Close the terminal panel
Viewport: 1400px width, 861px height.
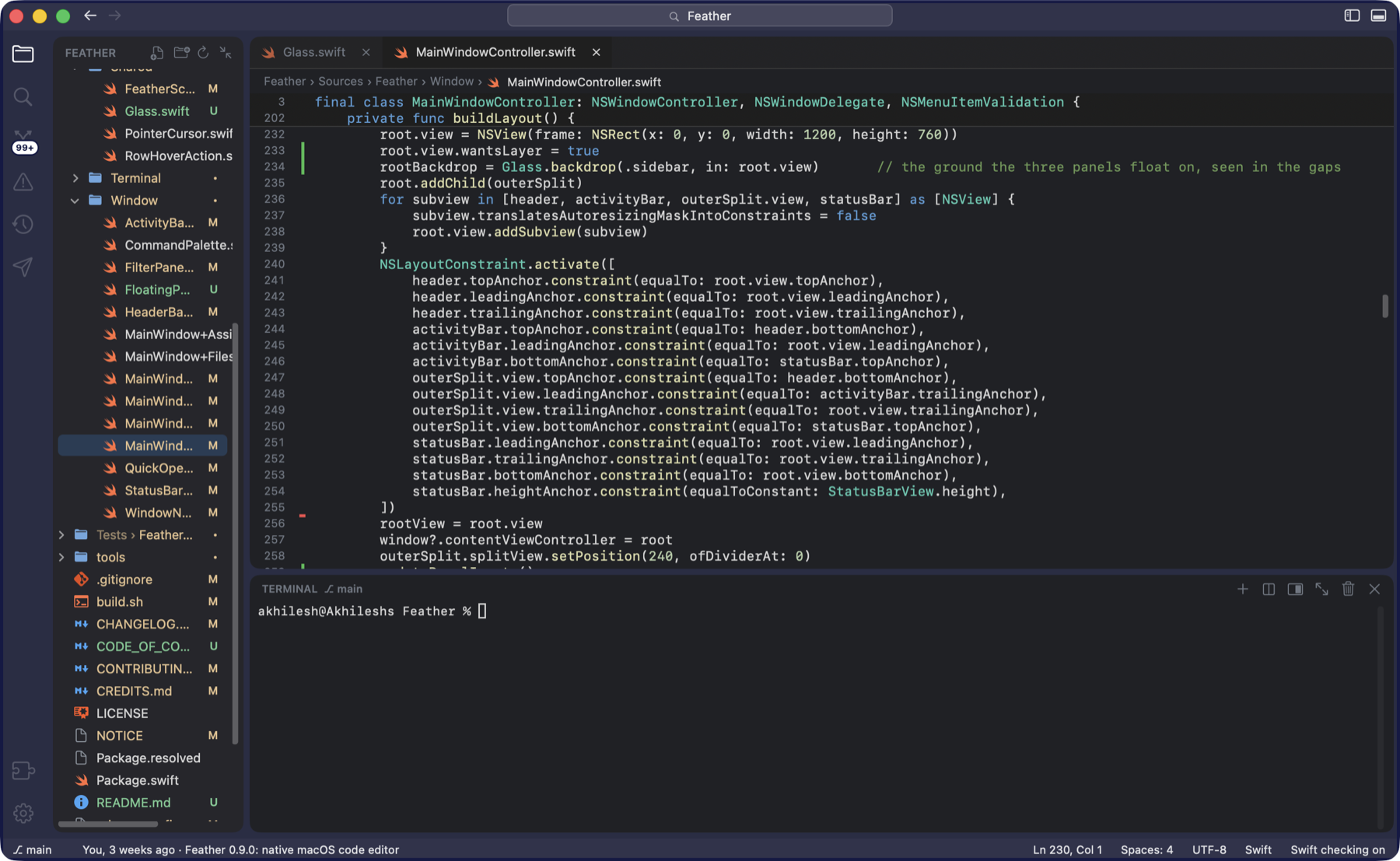point(1374,589)
